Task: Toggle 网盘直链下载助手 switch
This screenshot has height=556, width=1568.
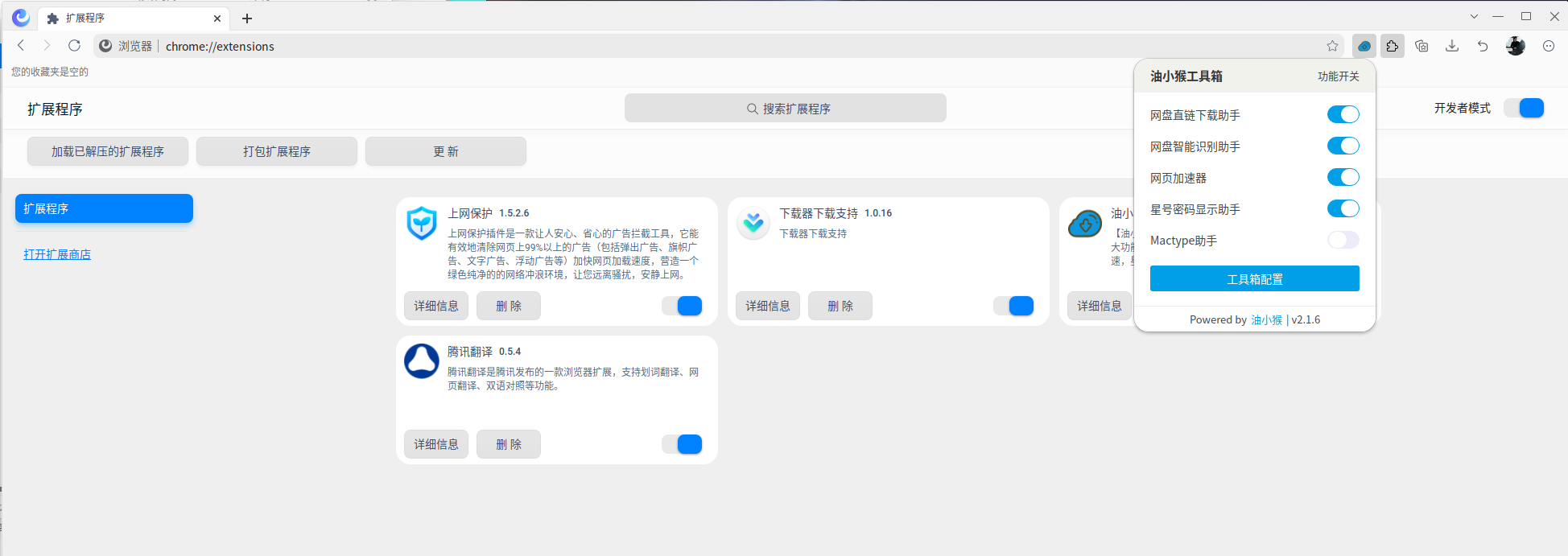Action: point(1343,114)
